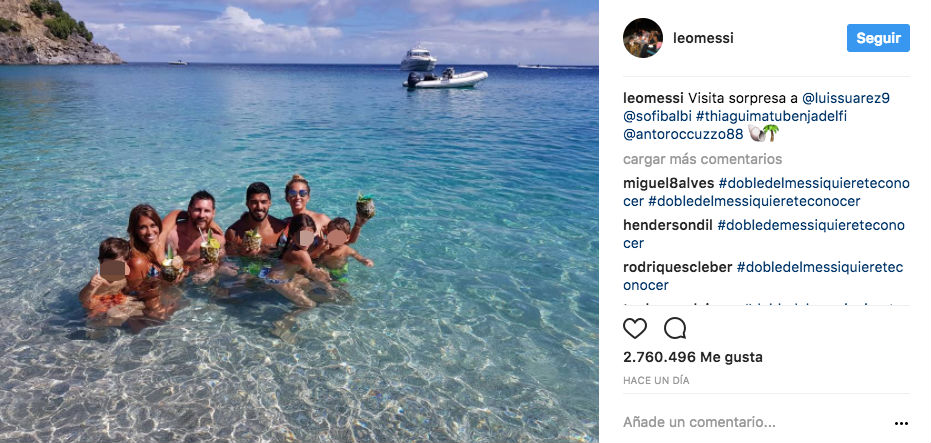Visit commenter rodriquescleber's profile
Viewport: 931px width, 443px height.
tap(676, 267)
